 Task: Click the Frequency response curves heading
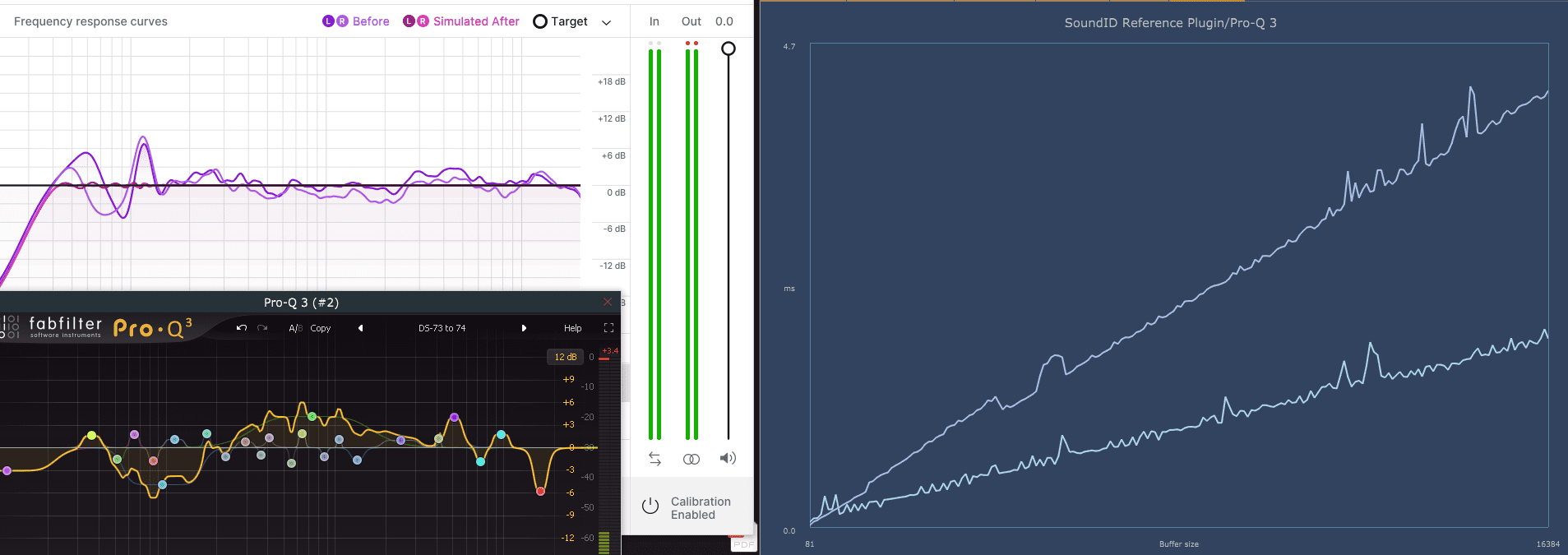click(90, 21)
